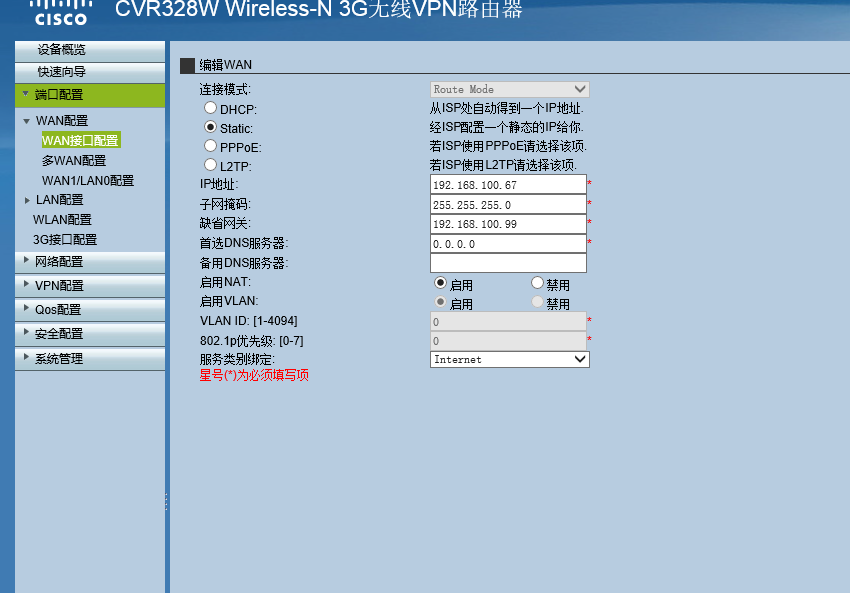Viewport: 850px width, 593px height.
Task: Click the 连接模式 label
Action: click(x=225, y=89)
